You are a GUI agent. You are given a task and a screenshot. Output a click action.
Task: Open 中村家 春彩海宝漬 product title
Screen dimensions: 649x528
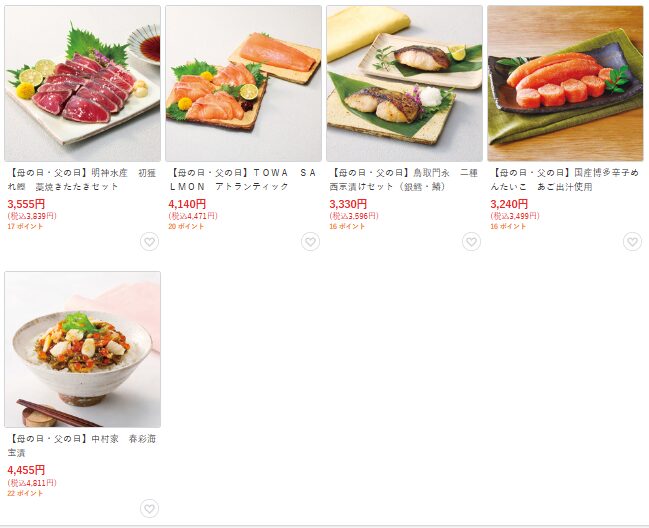(x=82, y=446)
